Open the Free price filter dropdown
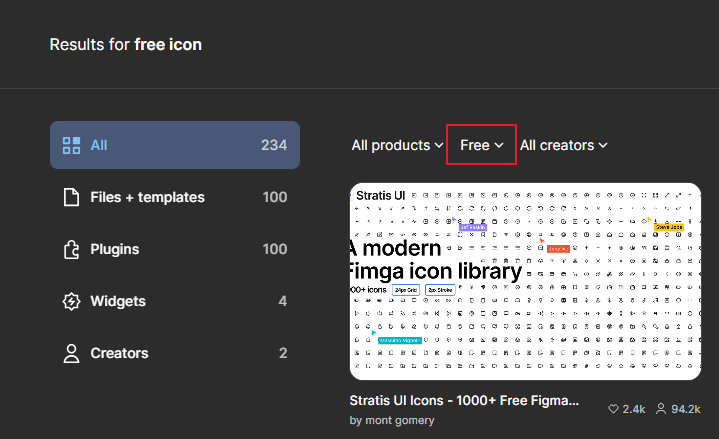Viewport: 719px width, 439px height. click(x=481, y=145)
